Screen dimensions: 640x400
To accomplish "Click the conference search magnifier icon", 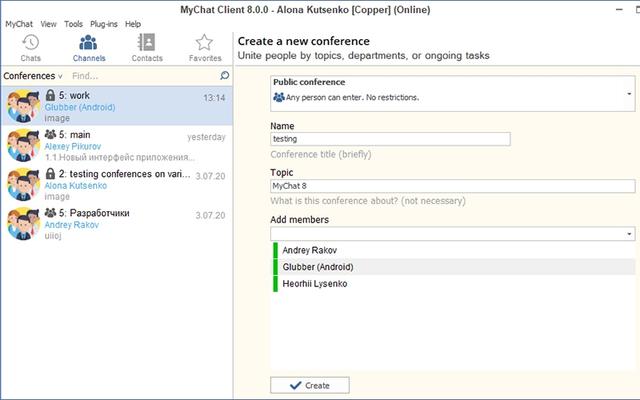I will (224, 75).
